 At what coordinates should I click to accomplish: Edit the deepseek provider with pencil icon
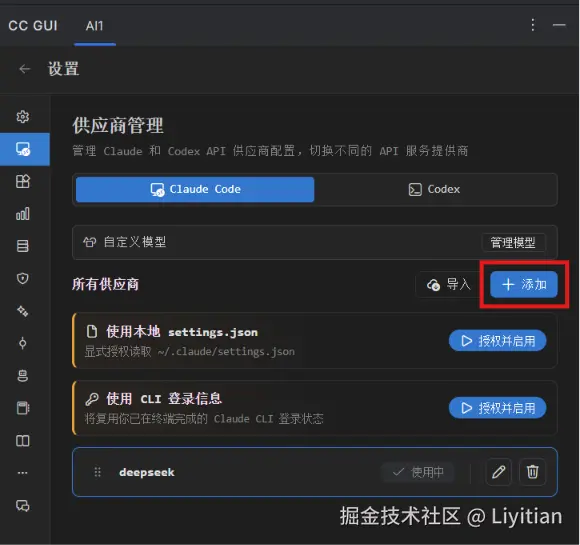[x=498, y=472]
